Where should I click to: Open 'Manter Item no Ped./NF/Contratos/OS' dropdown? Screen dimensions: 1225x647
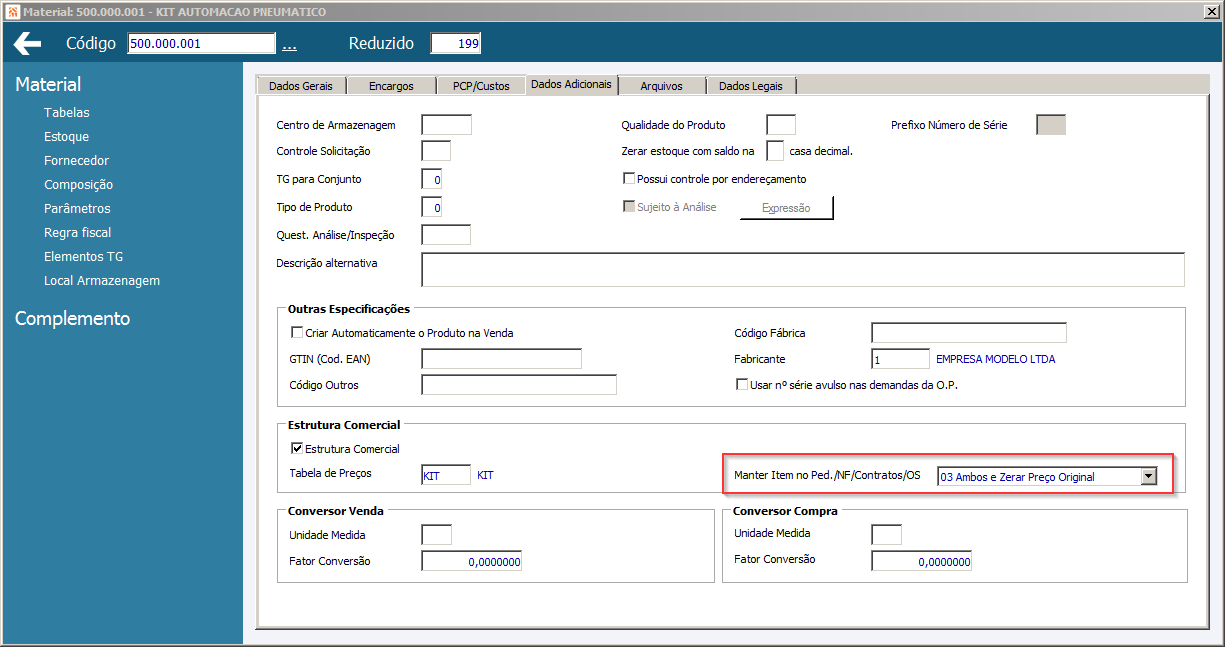(1149, 477)
